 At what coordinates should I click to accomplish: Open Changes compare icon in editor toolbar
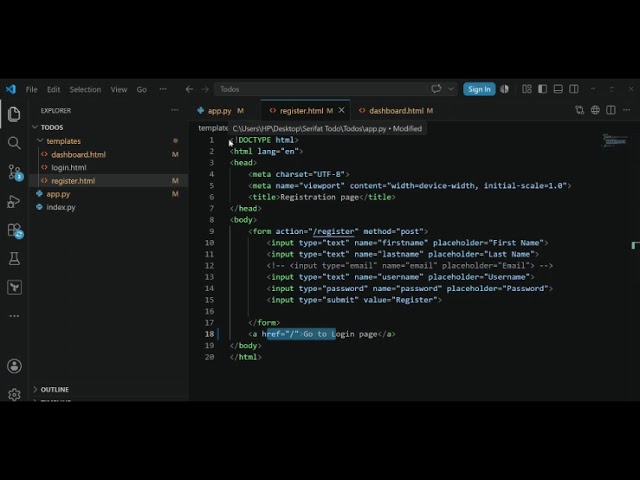pos(580,110)
